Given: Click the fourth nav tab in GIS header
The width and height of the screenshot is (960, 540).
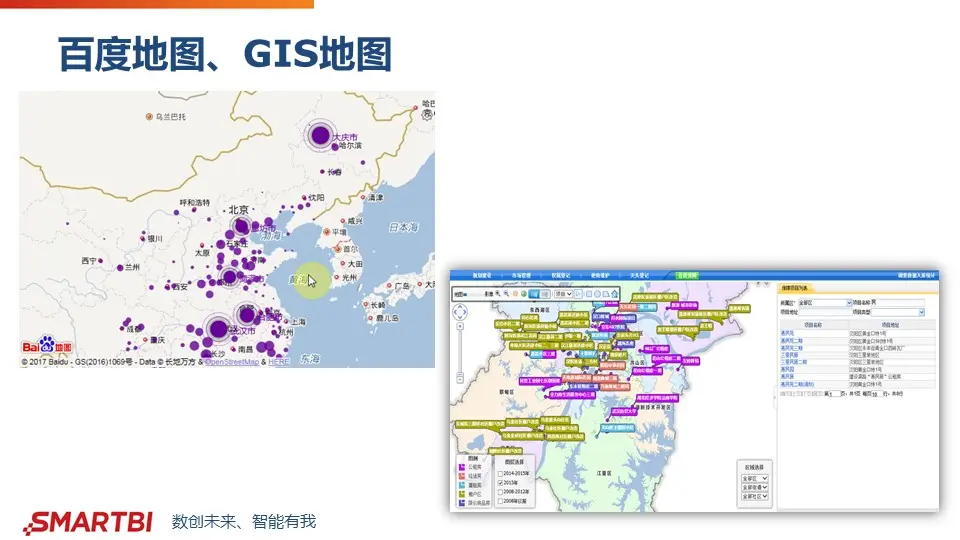Looking at the screenshot, I should tap(600, 276).
